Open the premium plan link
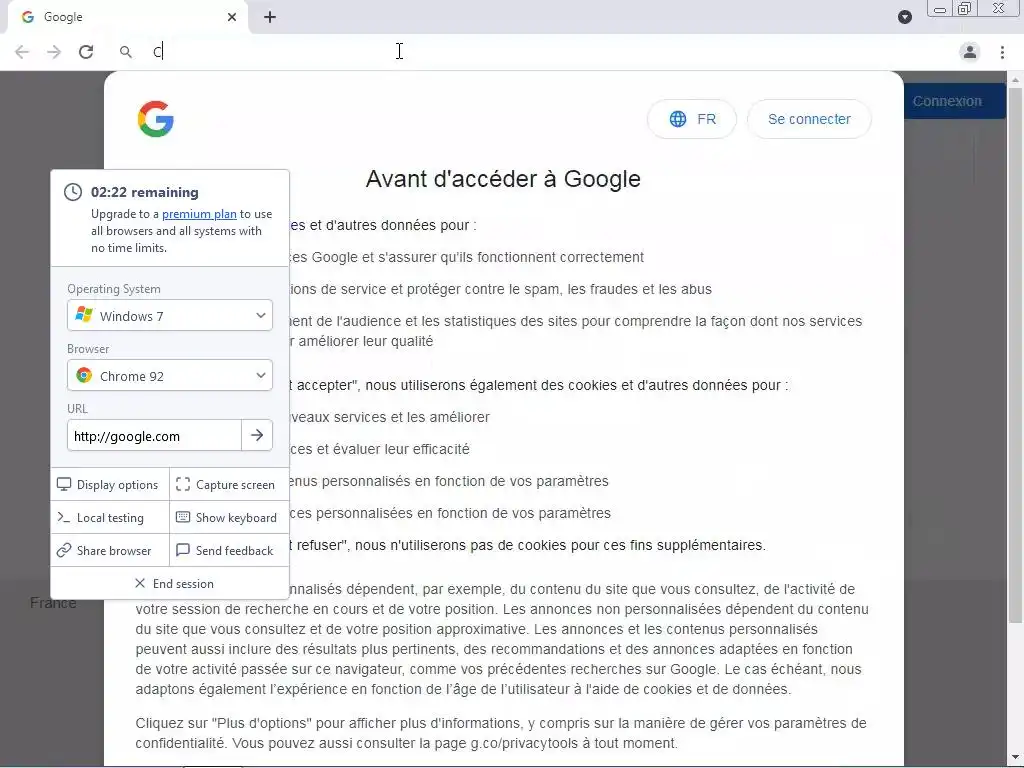Viewport: 1024px width, 768px height. [199, 214]
